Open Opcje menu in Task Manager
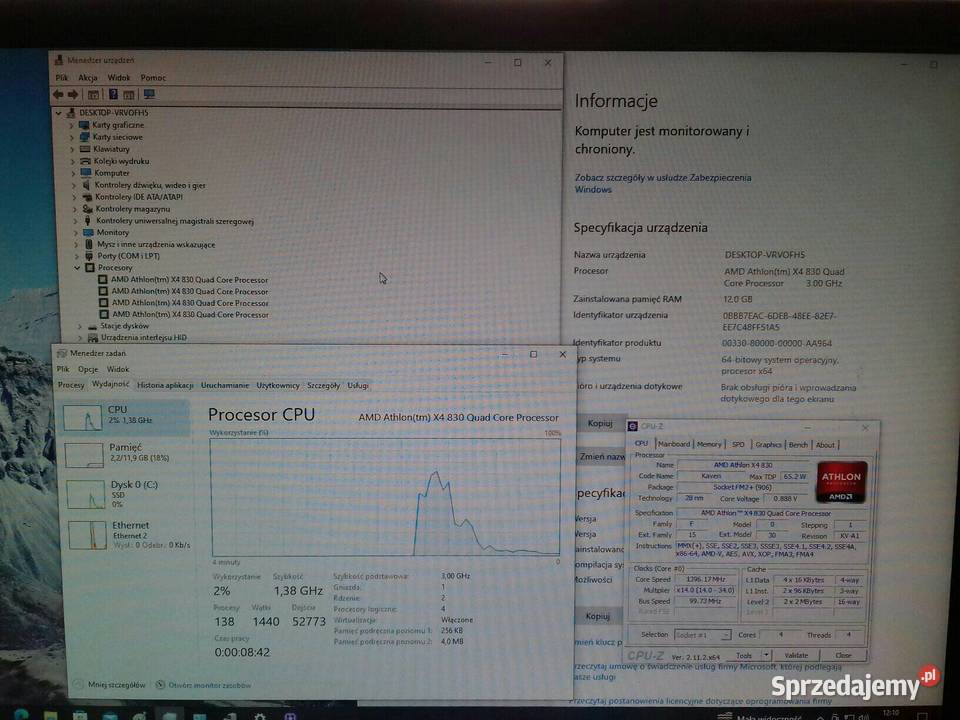This screenshot has width=960, height=720. click(x=88, y=369)
